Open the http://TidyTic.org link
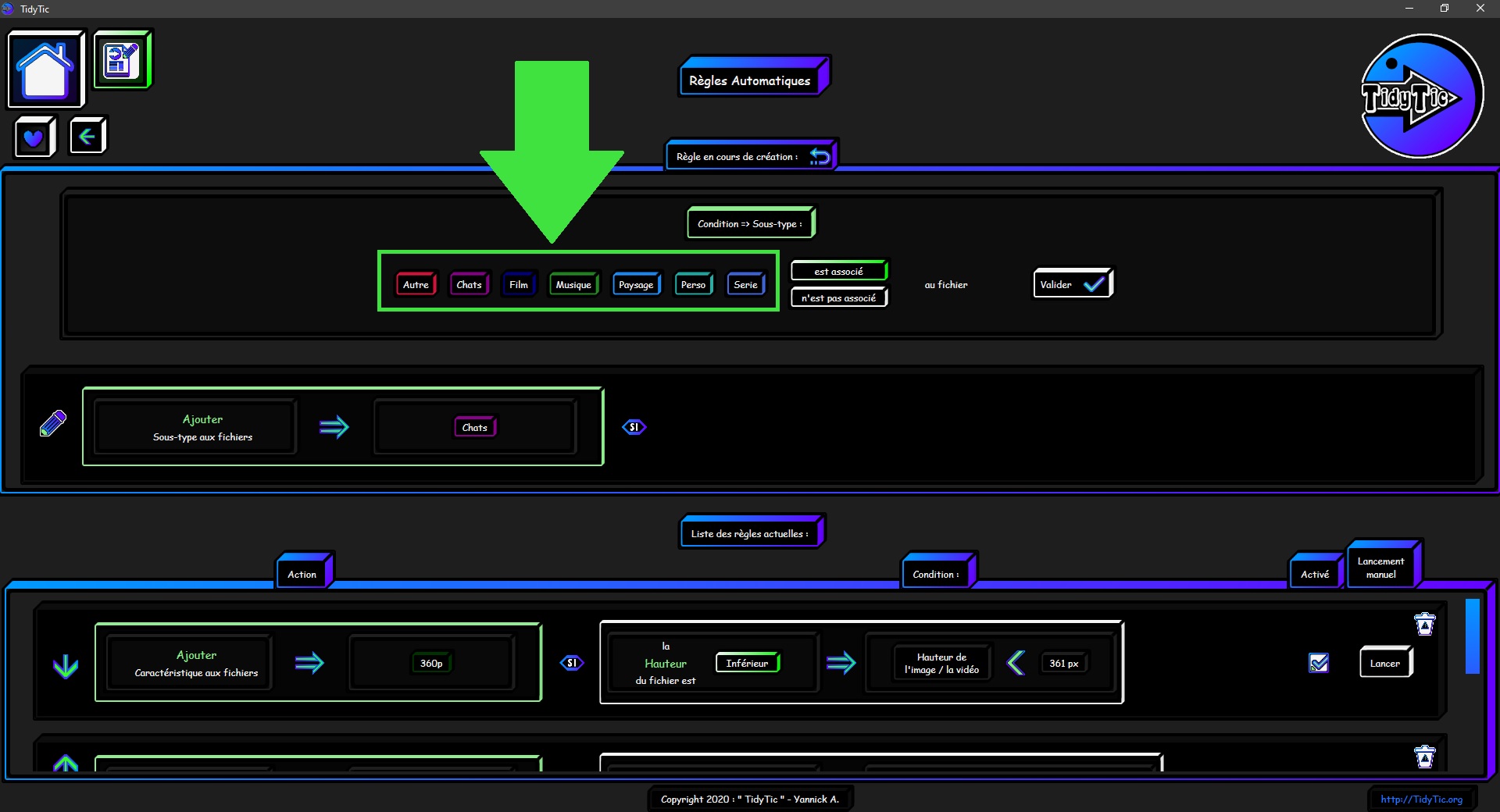Screen dimensions: 1500x812 point(1421,799)
